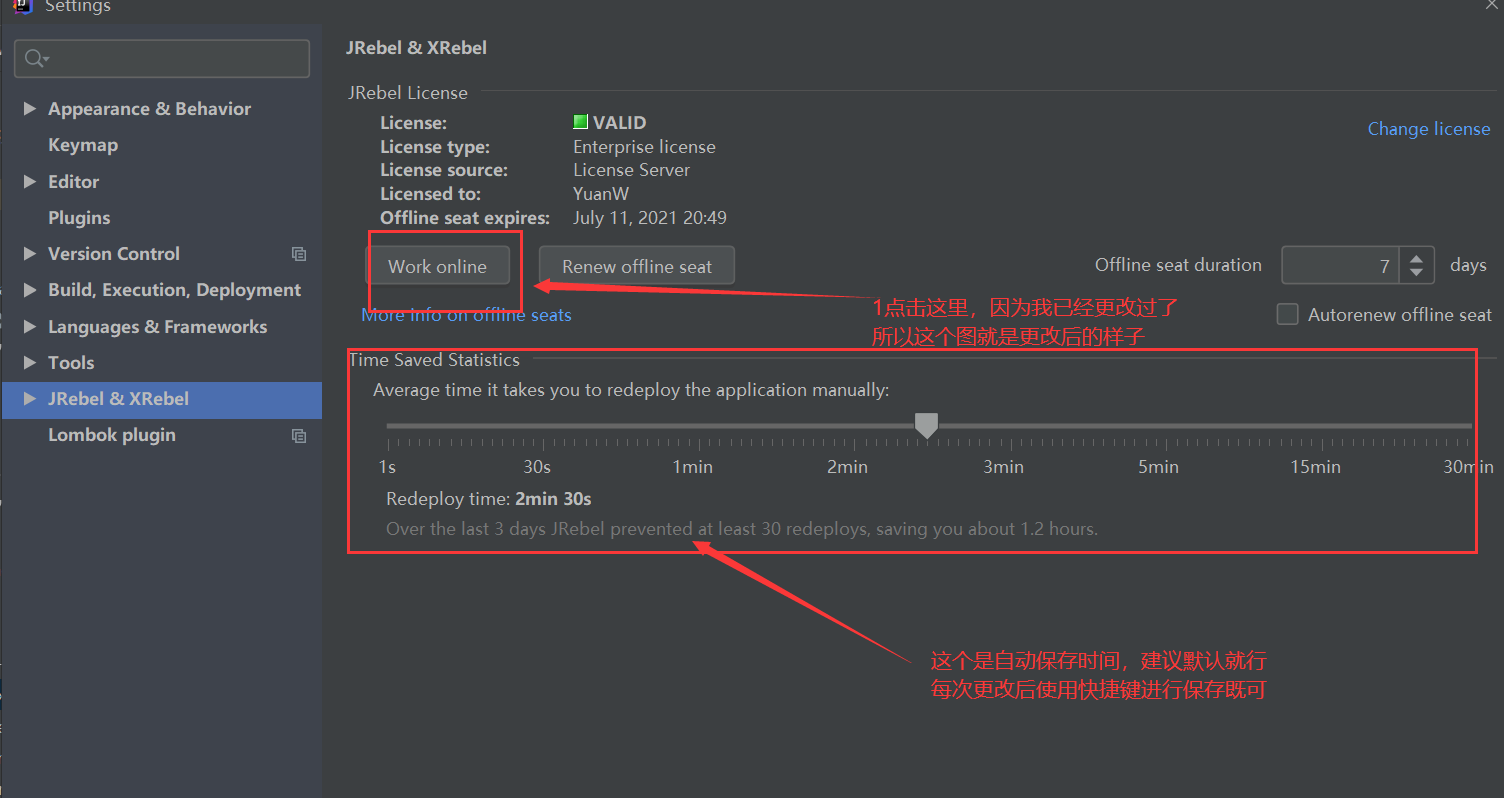Screen dimensions: 1504x798
Task: Click the 15min tick label on slider
Action: click(x=1315, y=467)
